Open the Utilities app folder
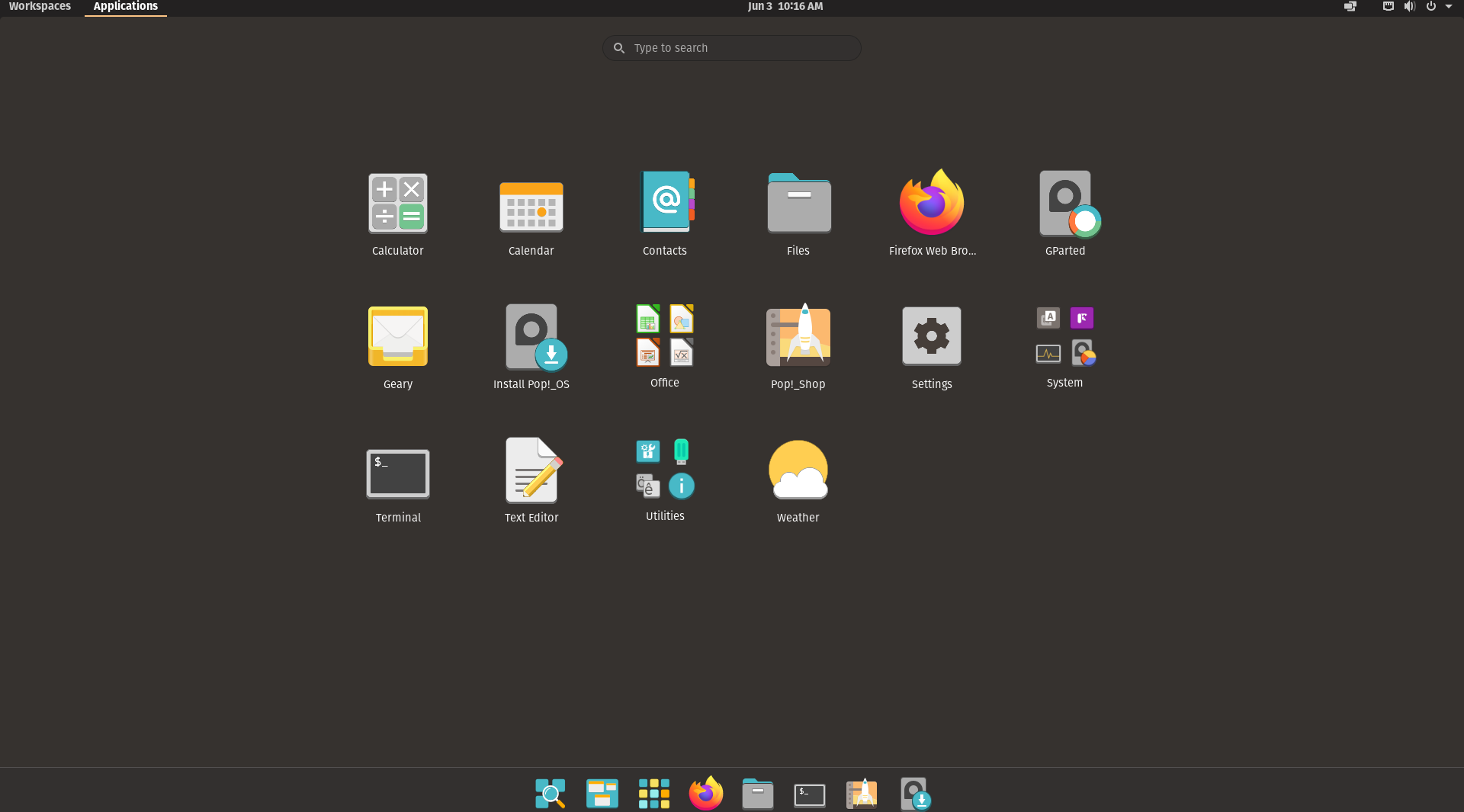 [x=665, y=469]
